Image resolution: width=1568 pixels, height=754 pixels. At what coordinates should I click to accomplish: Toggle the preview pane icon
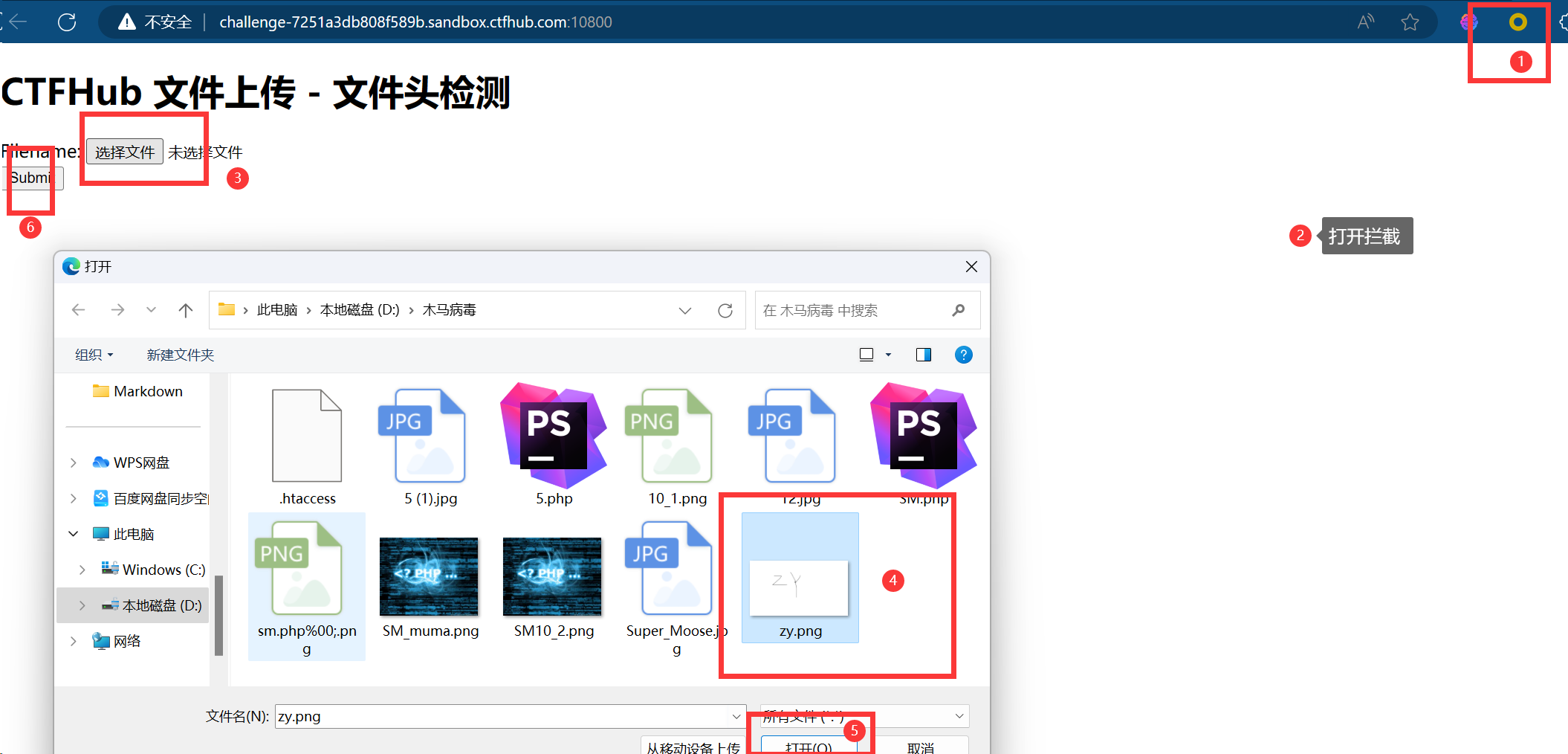coord(924,355)
